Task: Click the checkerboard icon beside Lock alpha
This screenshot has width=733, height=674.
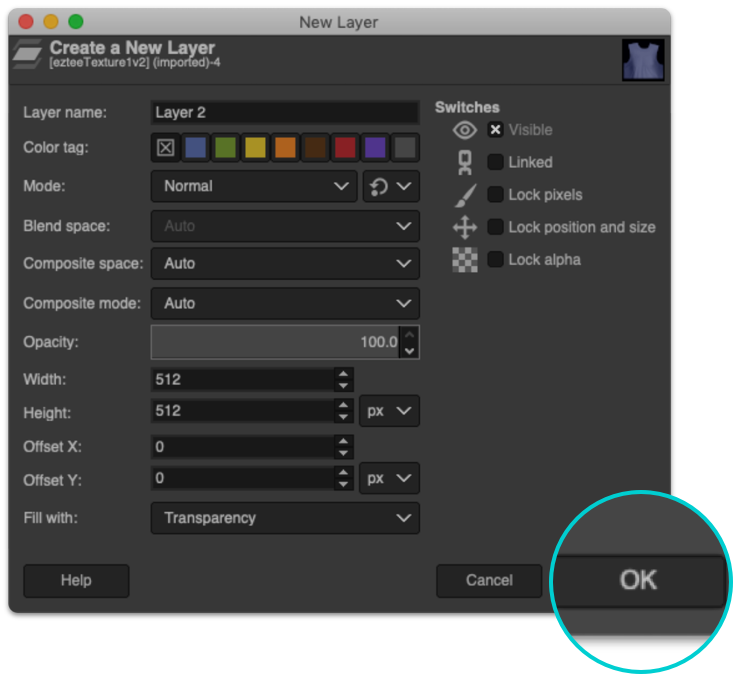Action: pyautogui.click(x=465, y=259)
